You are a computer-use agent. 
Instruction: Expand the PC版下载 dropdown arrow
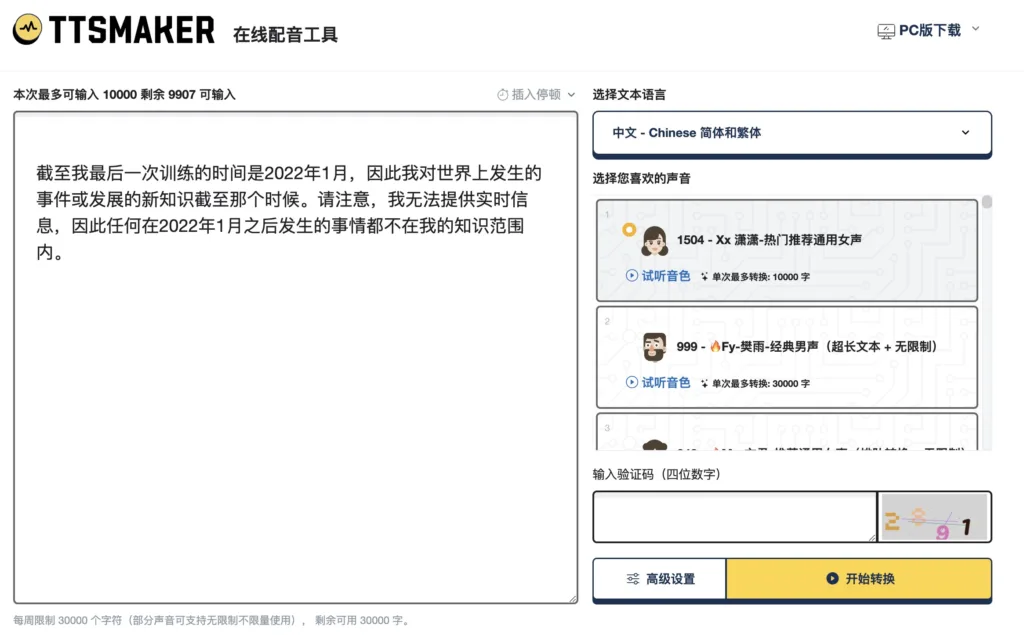tap(976, 30)
